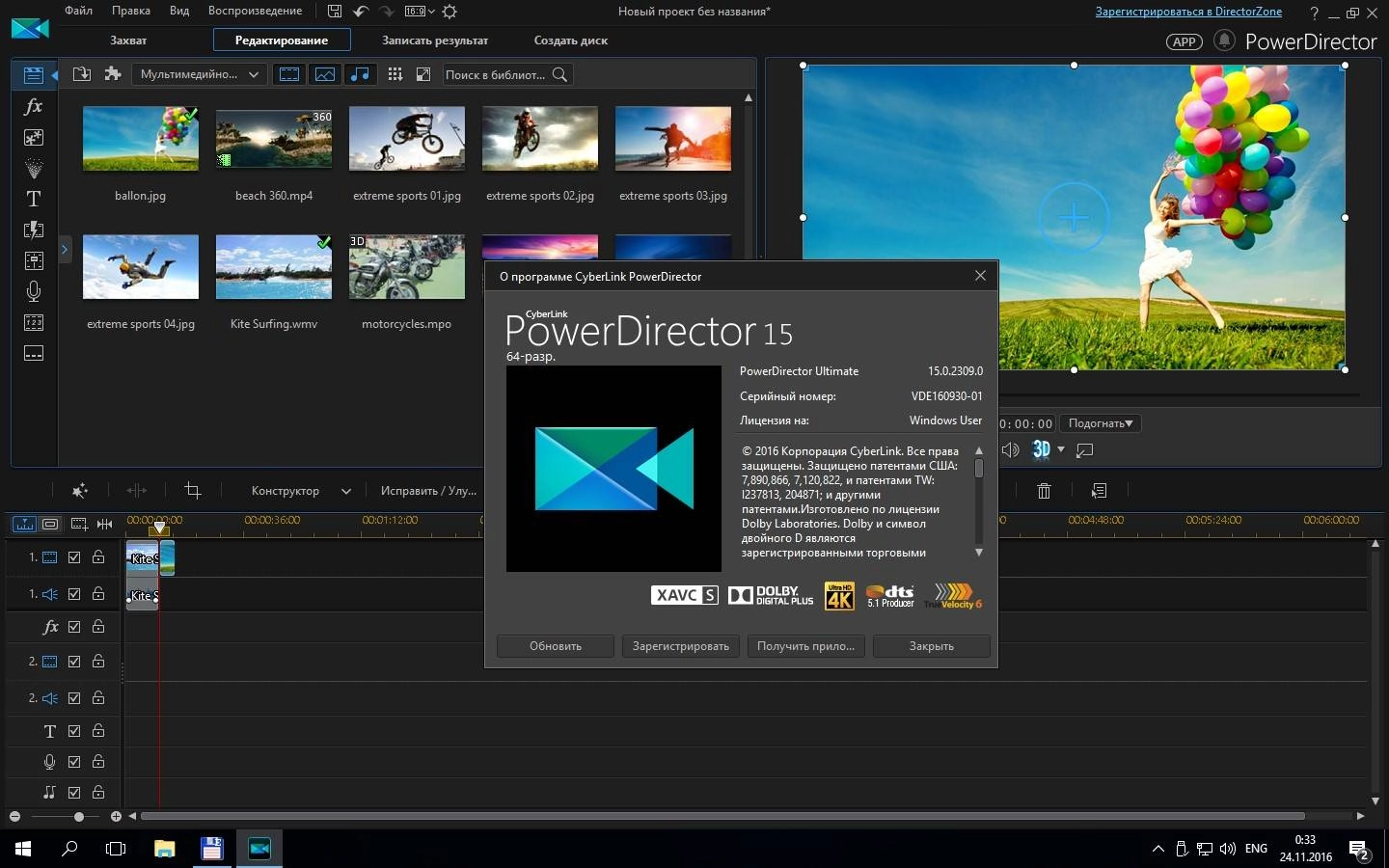Click the timeline delete trash icon
Image resolution: width=1389 pixels, height=868 pixels.
pos(1044,491)
